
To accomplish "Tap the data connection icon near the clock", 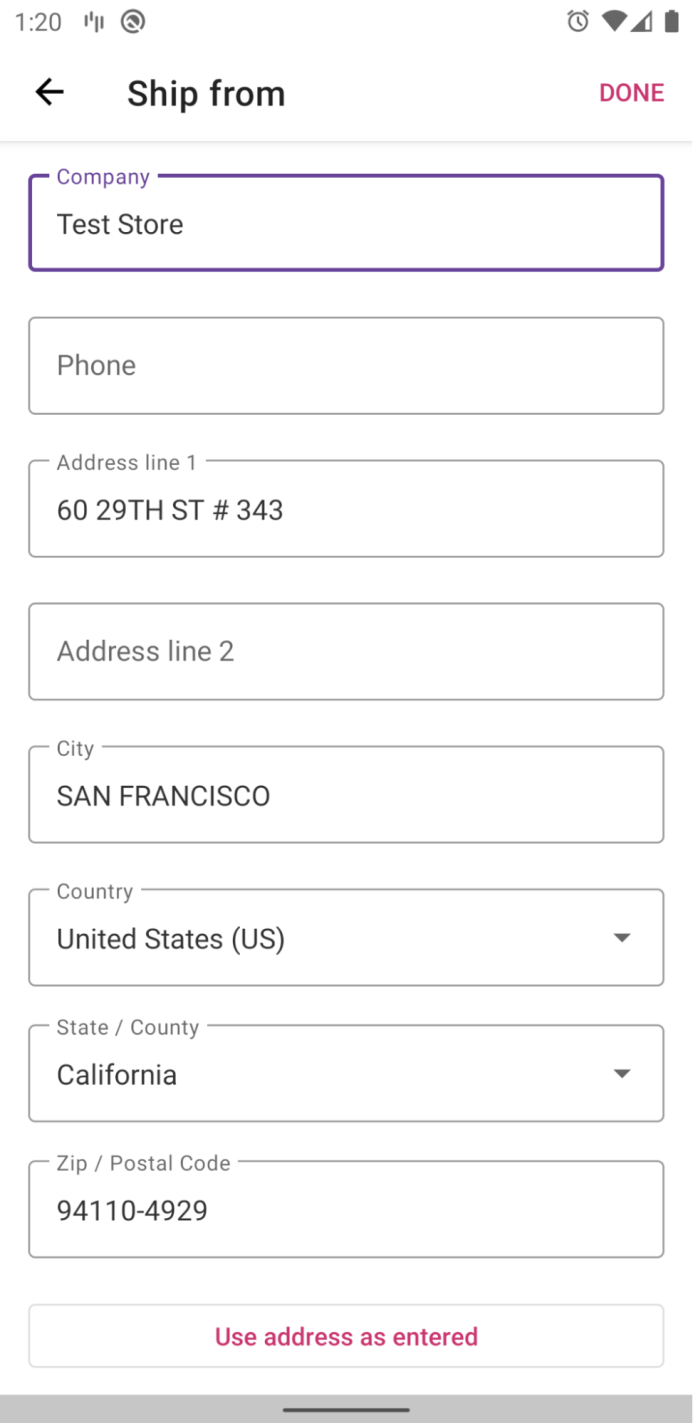I will click(x=93, y=21).
